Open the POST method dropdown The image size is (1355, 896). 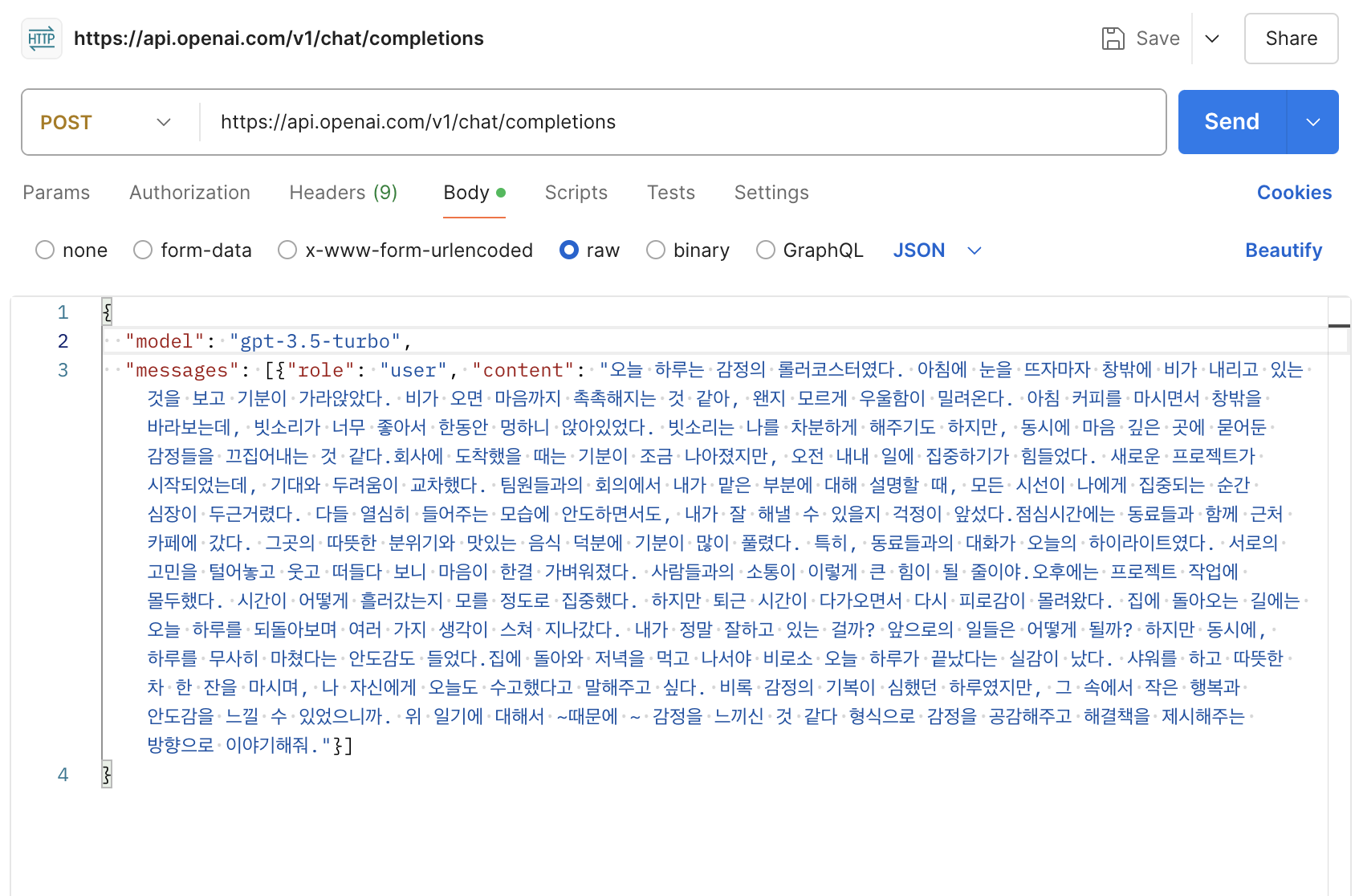pos(106,122)
